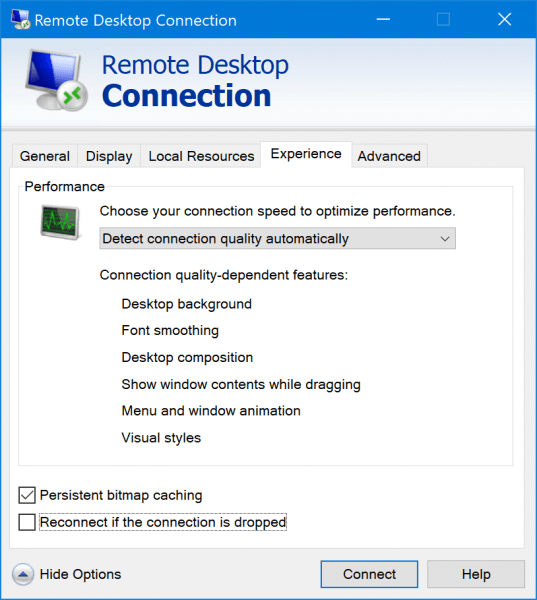This screenshot has height=600, width=537.
Task: Click the Choose your connection speed instruction text
Action: click(277, 211)
